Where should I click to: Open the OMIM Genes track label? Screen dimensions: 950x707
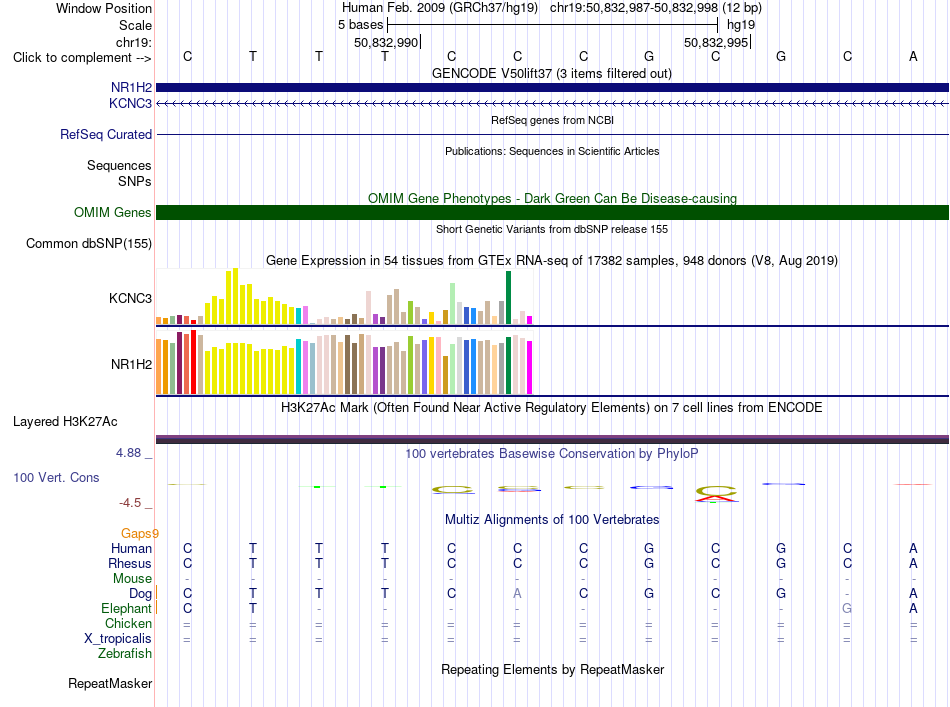coord(112,213)
